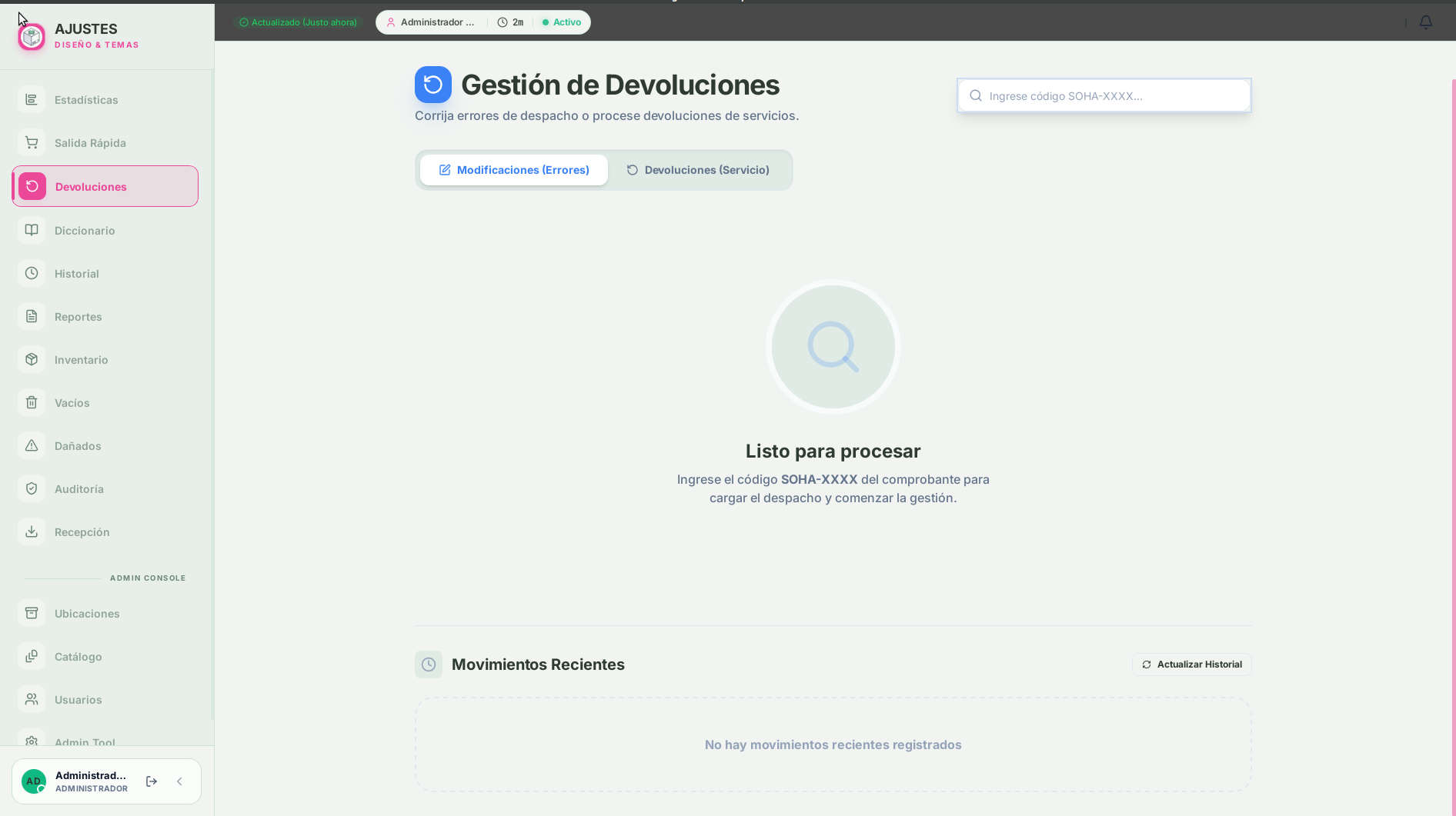Click No hay movimientos recientes registrados text
This screenshot has height=816, width=1456.
point(833,744)
